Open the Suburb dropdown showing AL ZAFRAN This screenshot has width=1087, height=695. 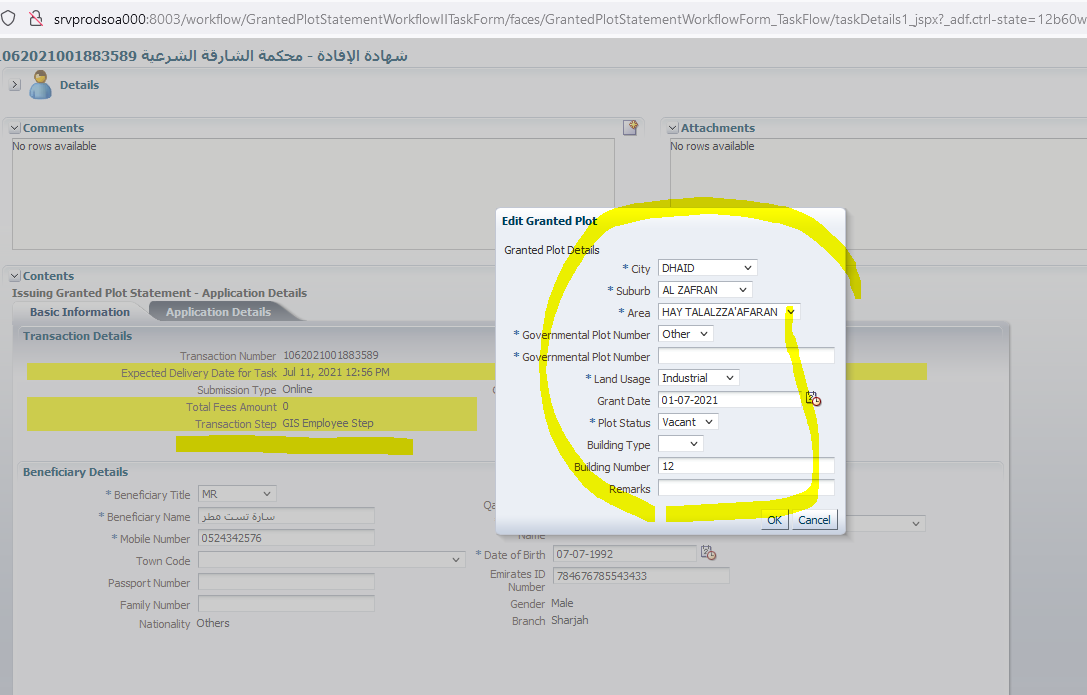tap(705, 290)
